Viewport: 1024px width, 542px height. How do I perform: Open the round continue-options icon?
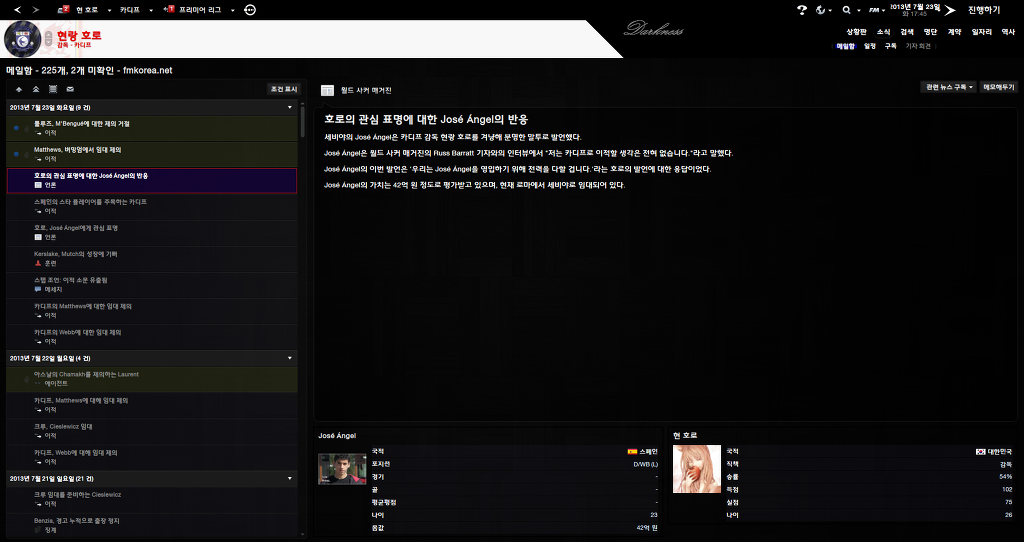(250, 10)
